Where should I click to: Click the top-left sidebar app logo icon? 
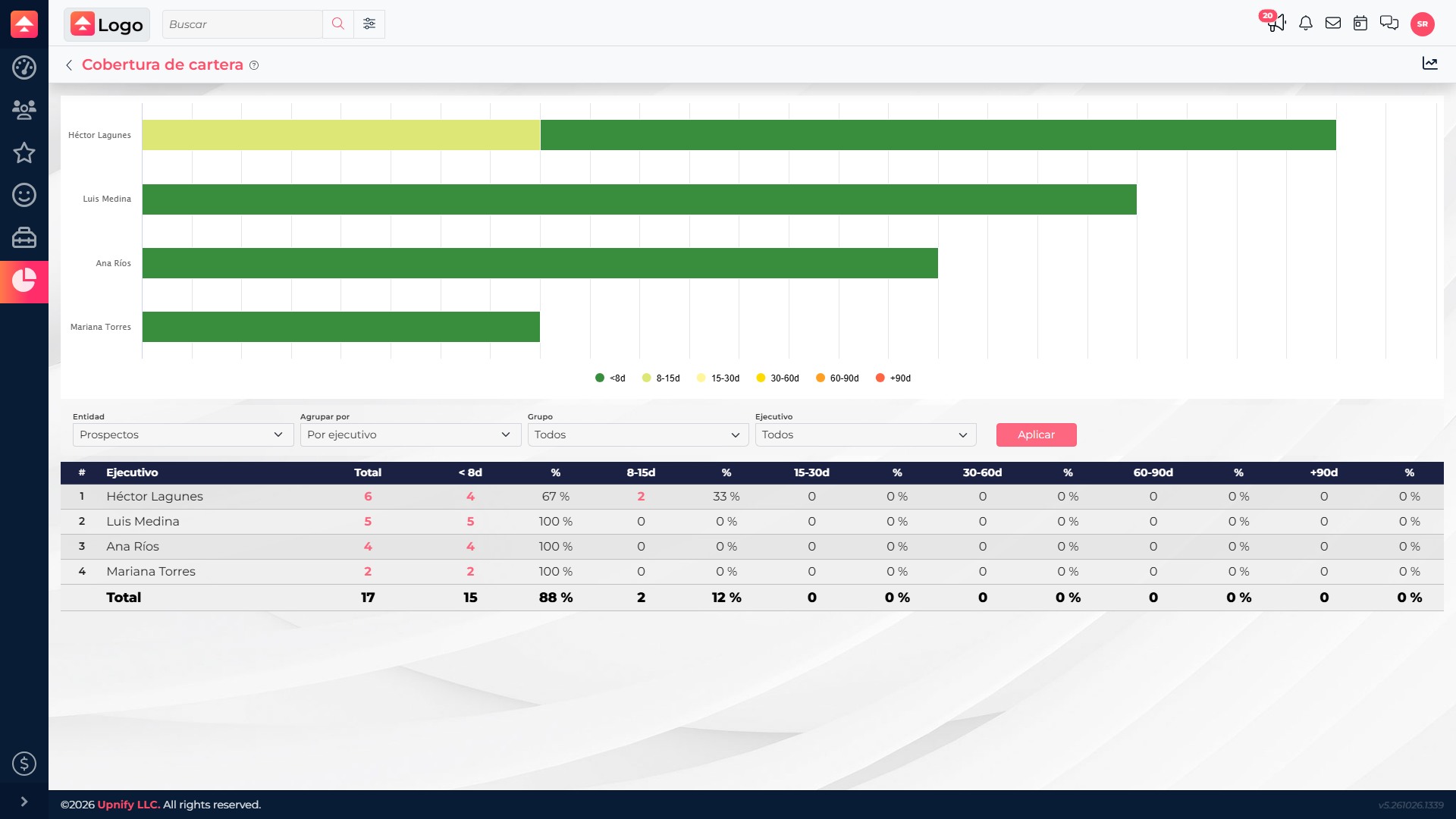[x=24, y=24]
